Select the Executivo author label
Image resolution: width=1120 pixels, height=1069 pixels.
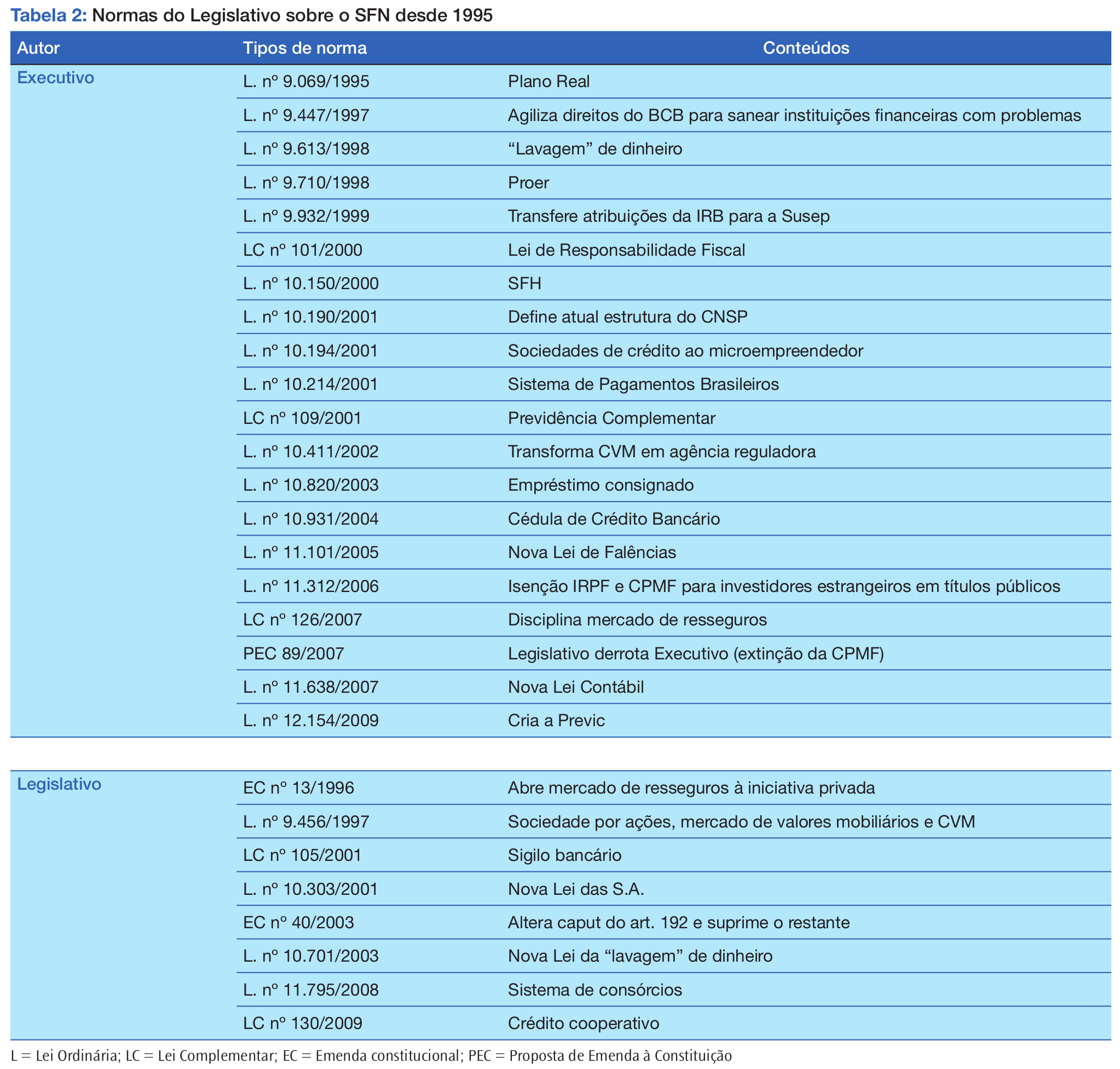(55, 78)
